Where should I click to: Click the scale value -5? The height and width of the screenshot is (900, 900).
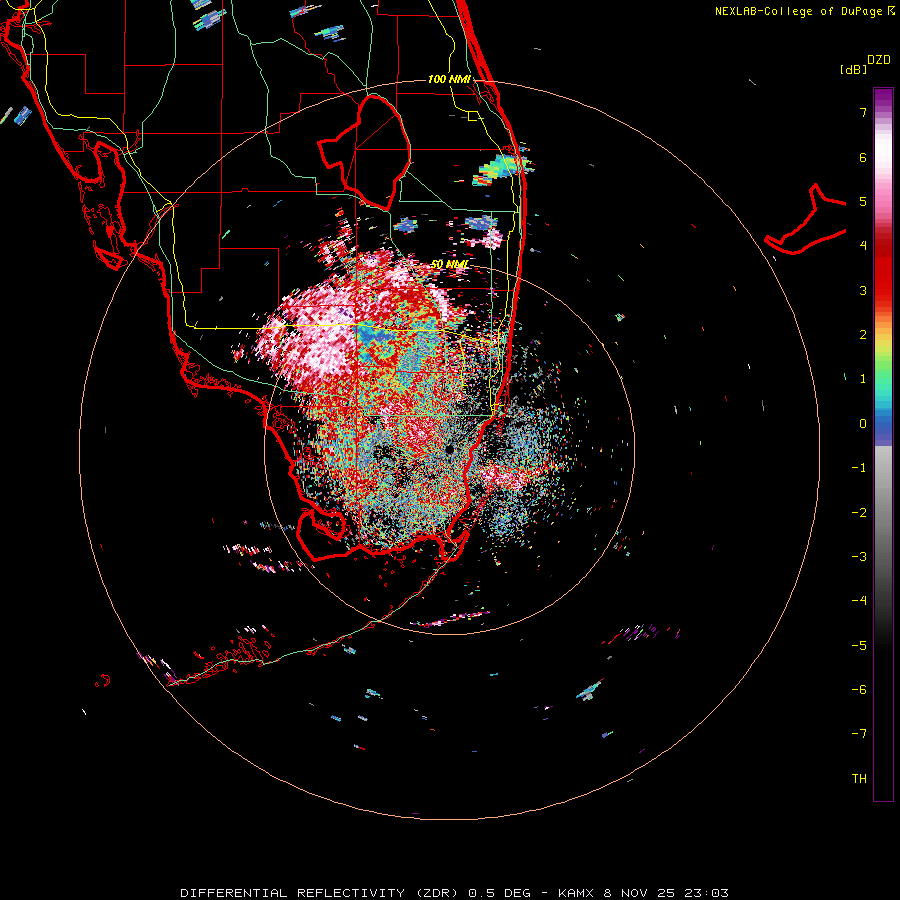[x=859, y=646]
